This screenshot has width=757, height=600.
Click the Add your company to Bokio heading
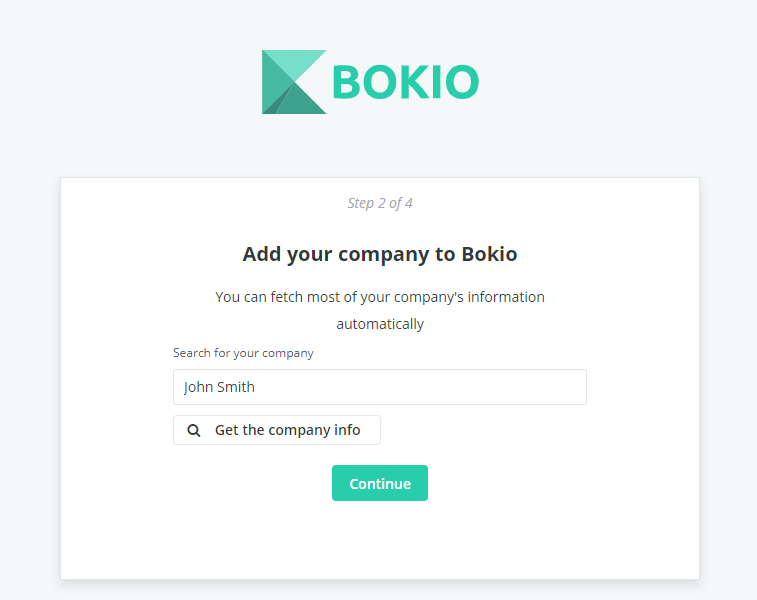(x=379, y=254)
